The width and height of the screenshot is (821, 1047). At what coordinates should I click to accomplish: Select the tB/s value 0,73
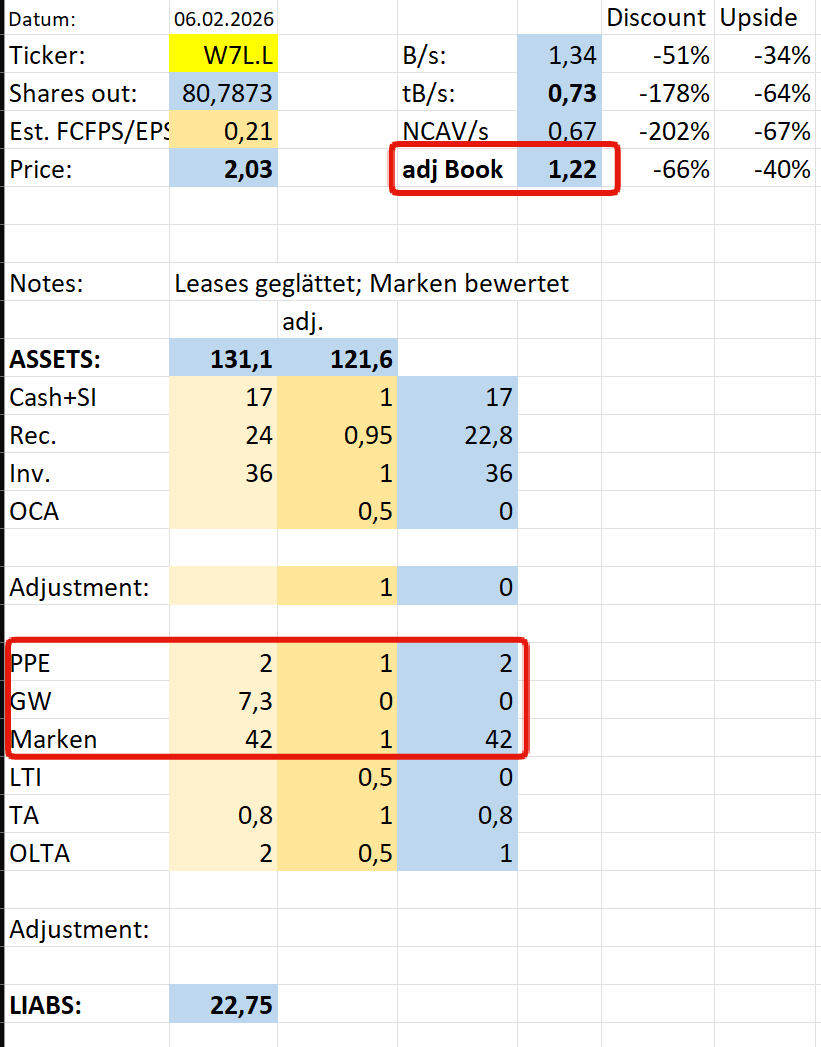(558, 94)
